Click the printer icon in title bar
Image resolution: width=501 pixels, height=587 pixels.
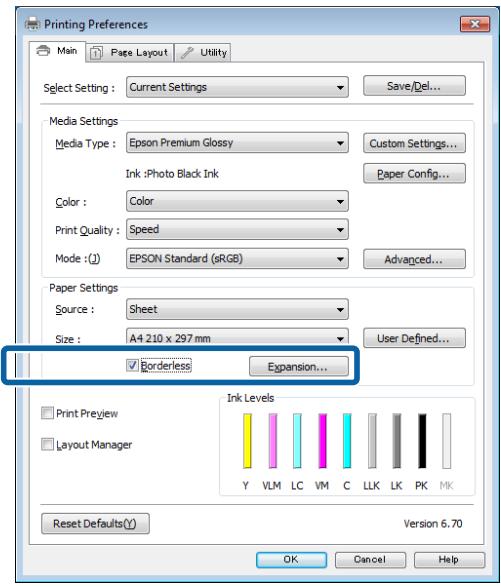tap(32, 24)
